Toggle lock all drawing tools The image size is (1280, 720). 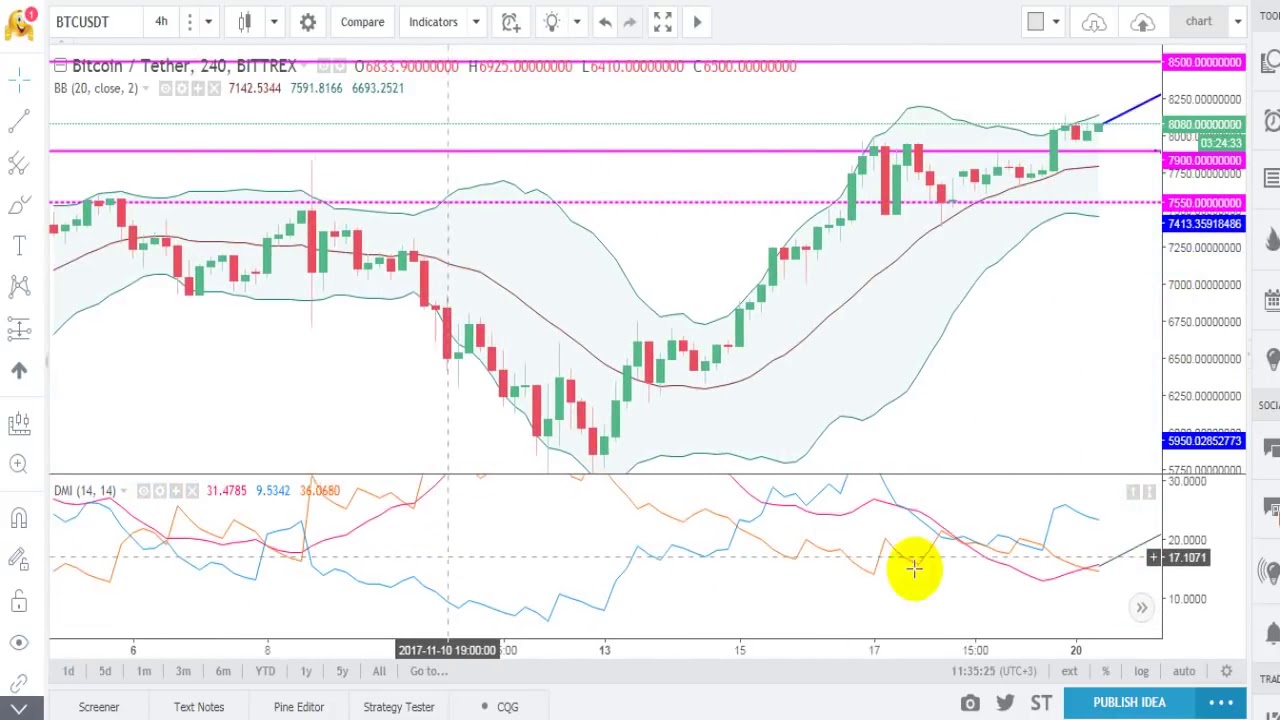pyautogui.click(x=19, y=601)
